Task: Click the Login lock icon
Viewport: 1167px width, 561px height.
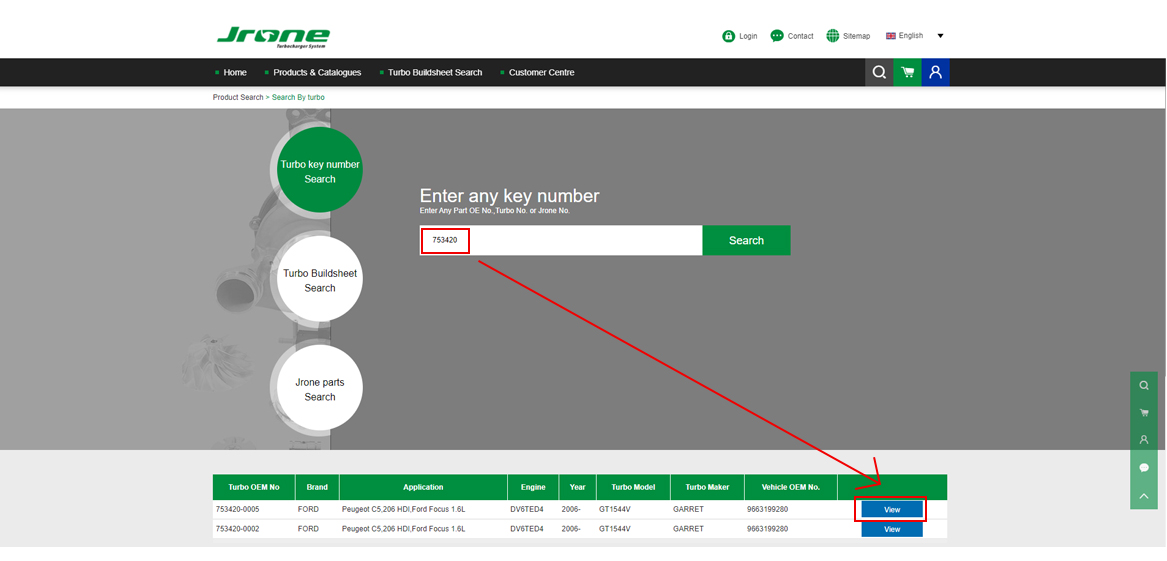Action: point(729,36)
